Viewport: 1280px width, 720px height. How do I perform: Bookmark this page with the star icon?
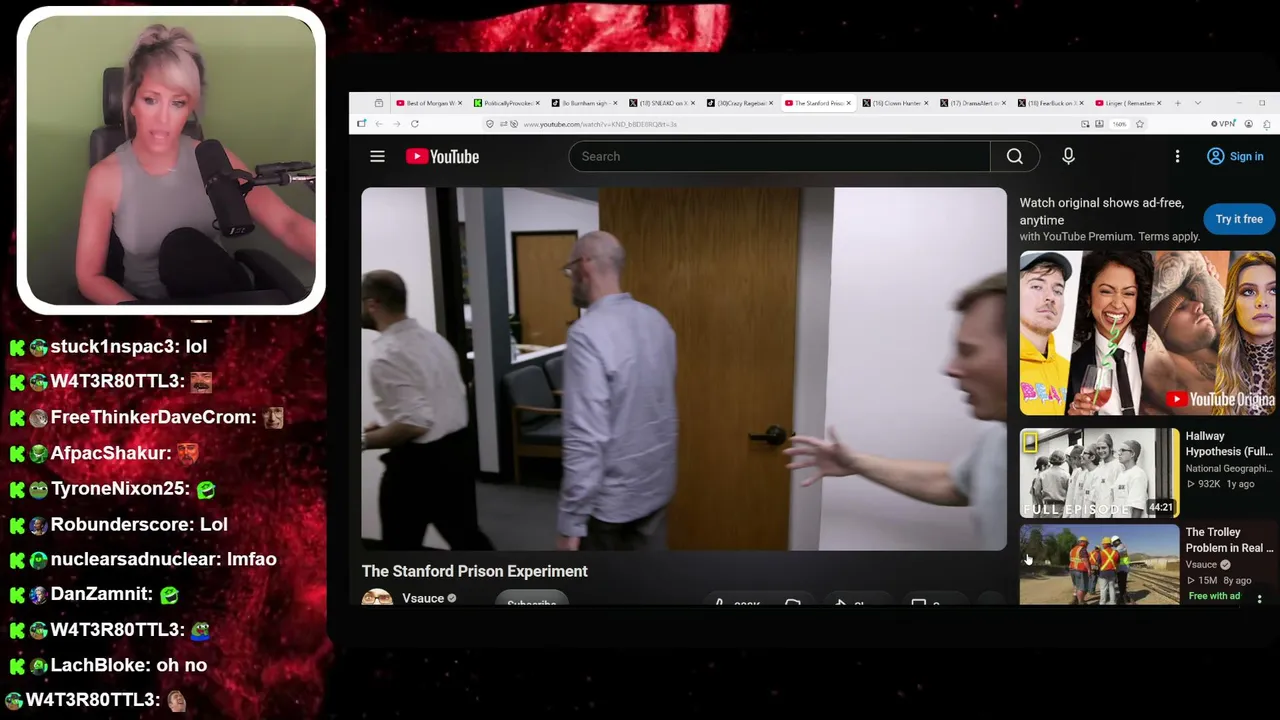(1139, 124)
